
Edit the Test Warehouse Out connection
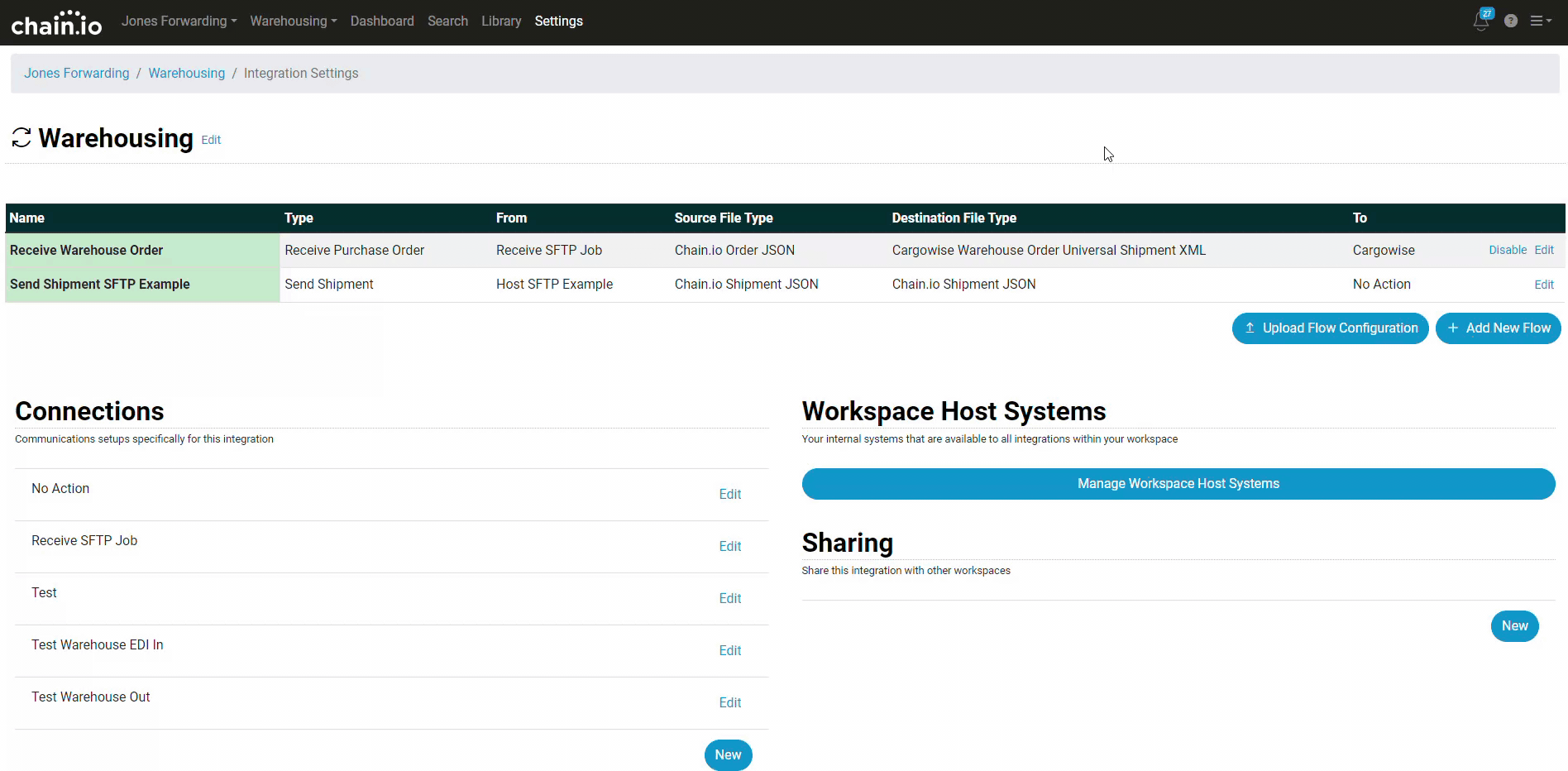pos(729,702)
